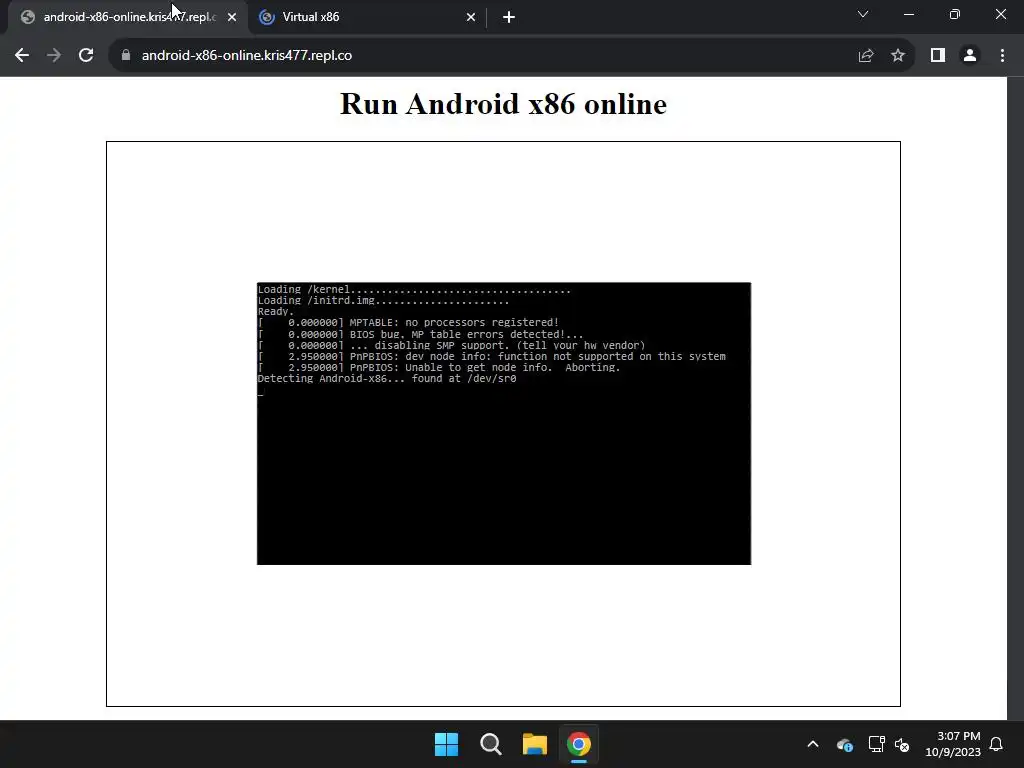Go back to the previous page
The height and width of the screenshot is (768, 1024).
22,56
